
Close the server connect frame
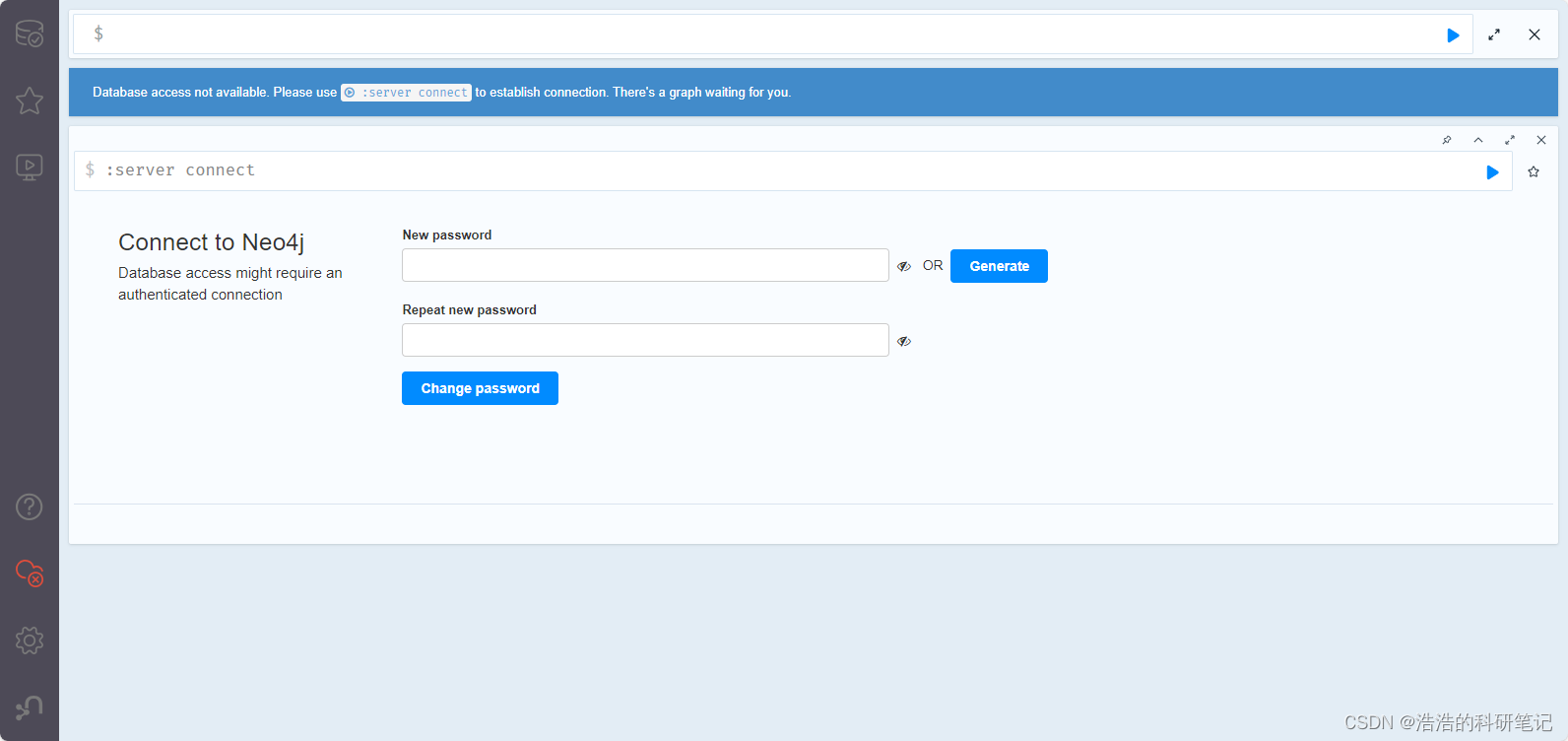(x=1541, y=140)
